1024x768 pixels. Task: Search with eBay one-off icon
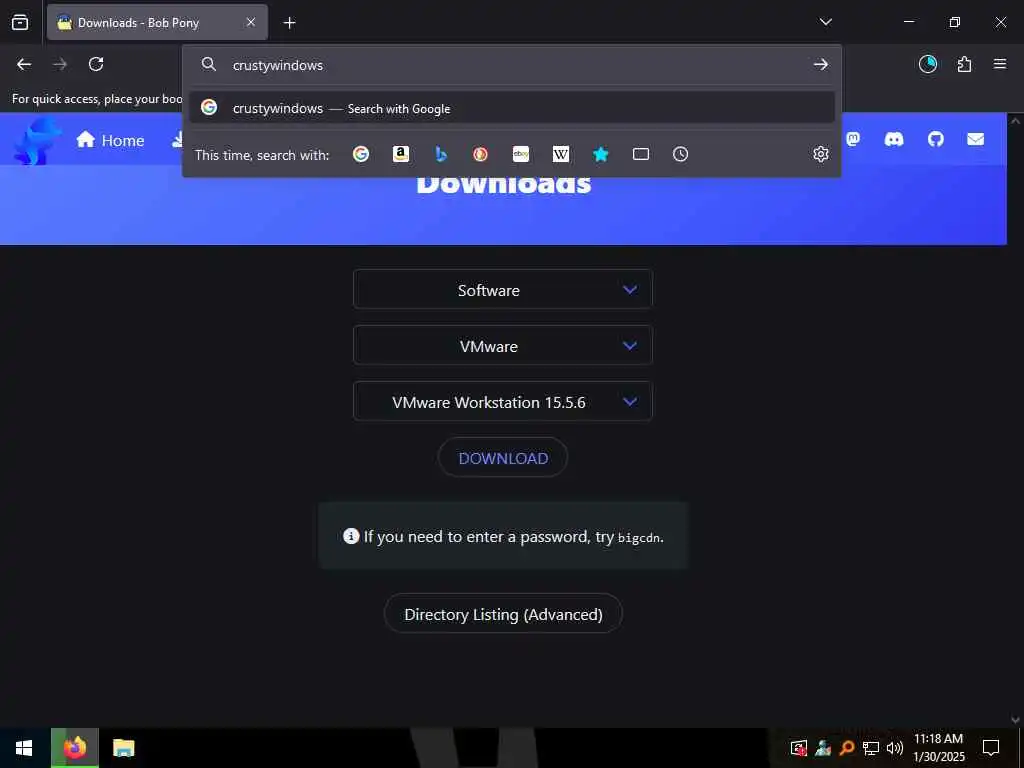(521, 154)
